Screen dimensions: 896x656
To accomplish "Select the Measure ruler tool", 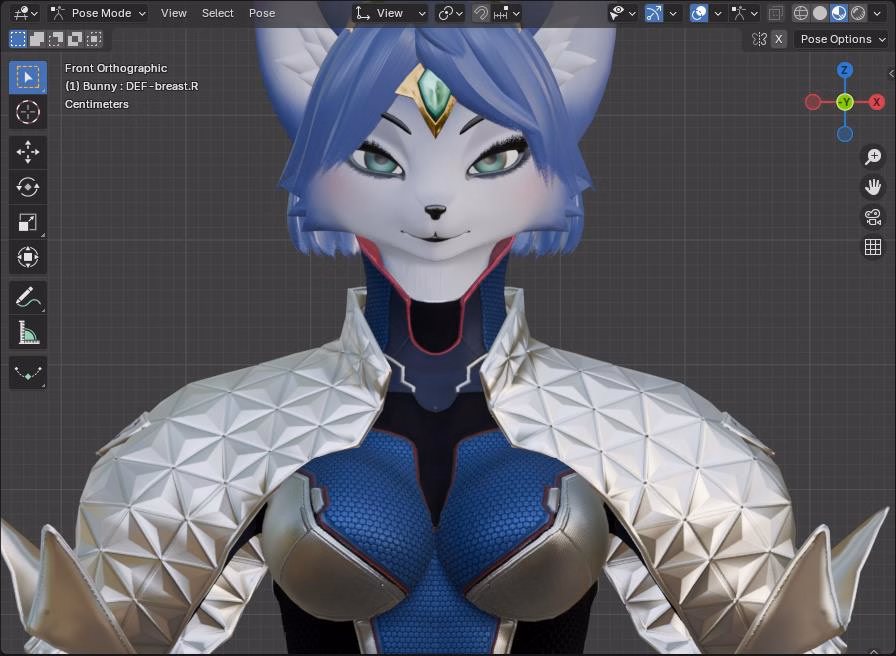I will click(27, 332).
